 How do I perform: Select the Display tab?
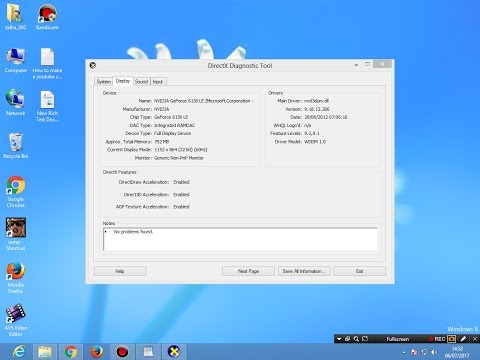(x=123, y=81)
